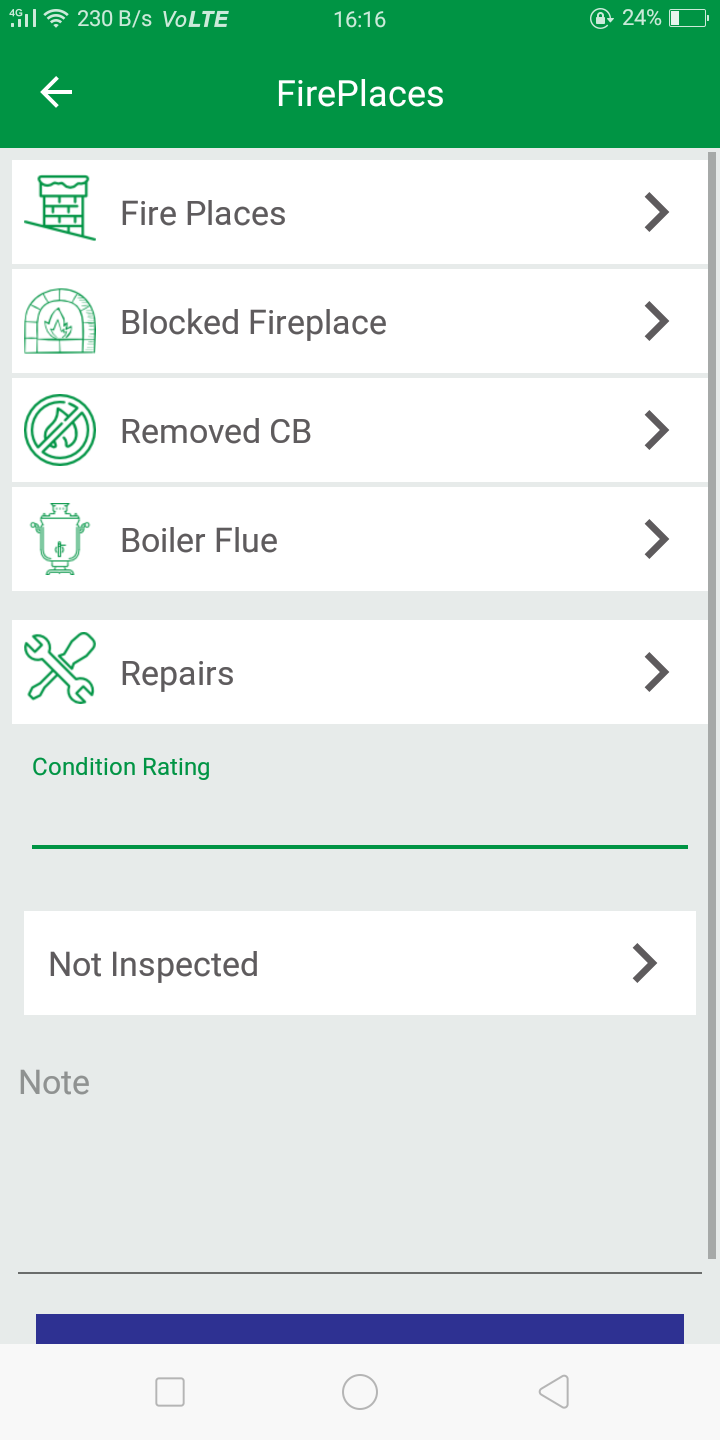
Task: Expand the Removed CB chevron
Action: click(x=656, y=430)
